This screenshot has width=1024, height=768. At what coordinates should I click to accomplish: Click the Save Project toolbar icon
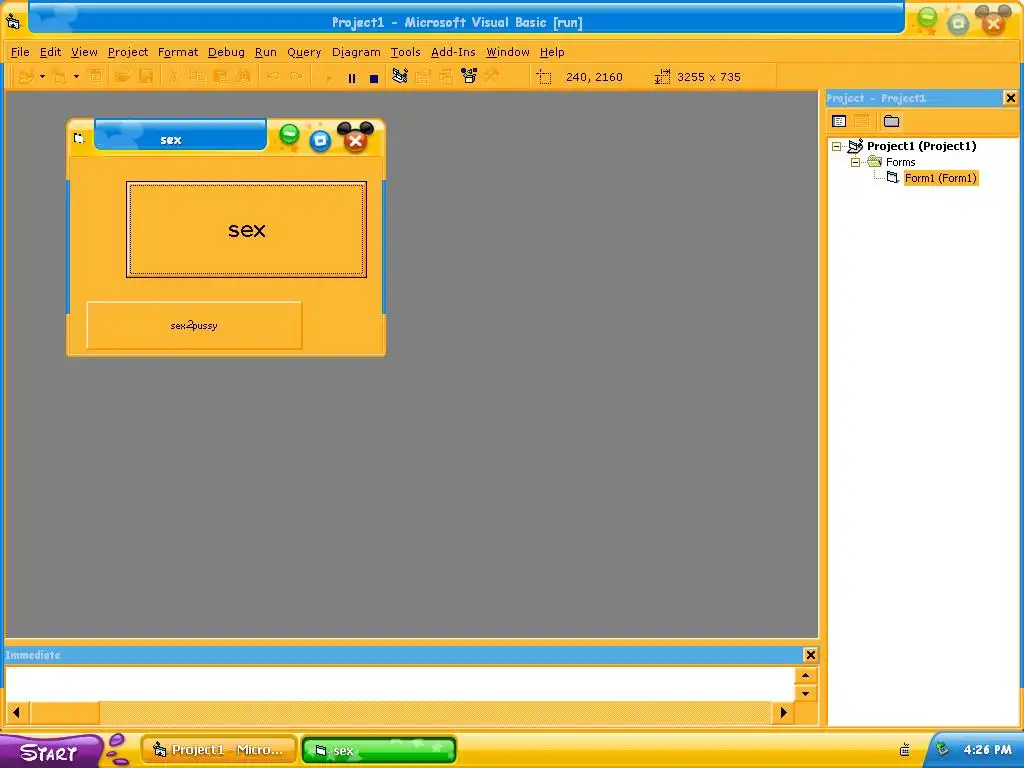(146, 76)
